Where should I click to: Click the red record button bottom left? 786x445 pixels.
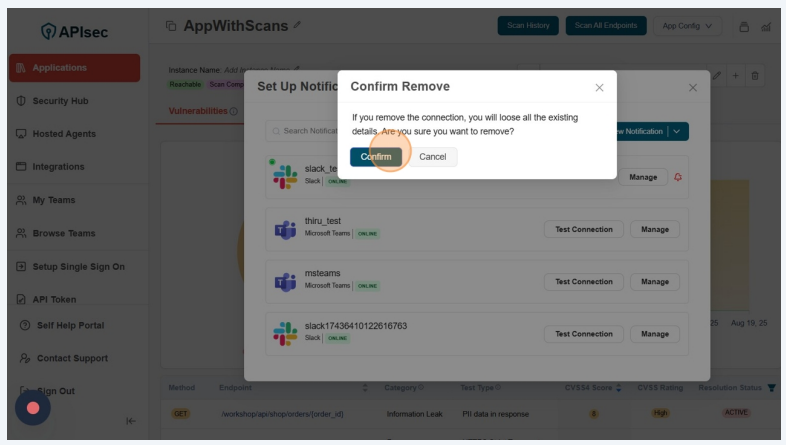pyautogui.click(x=33, y=408)
